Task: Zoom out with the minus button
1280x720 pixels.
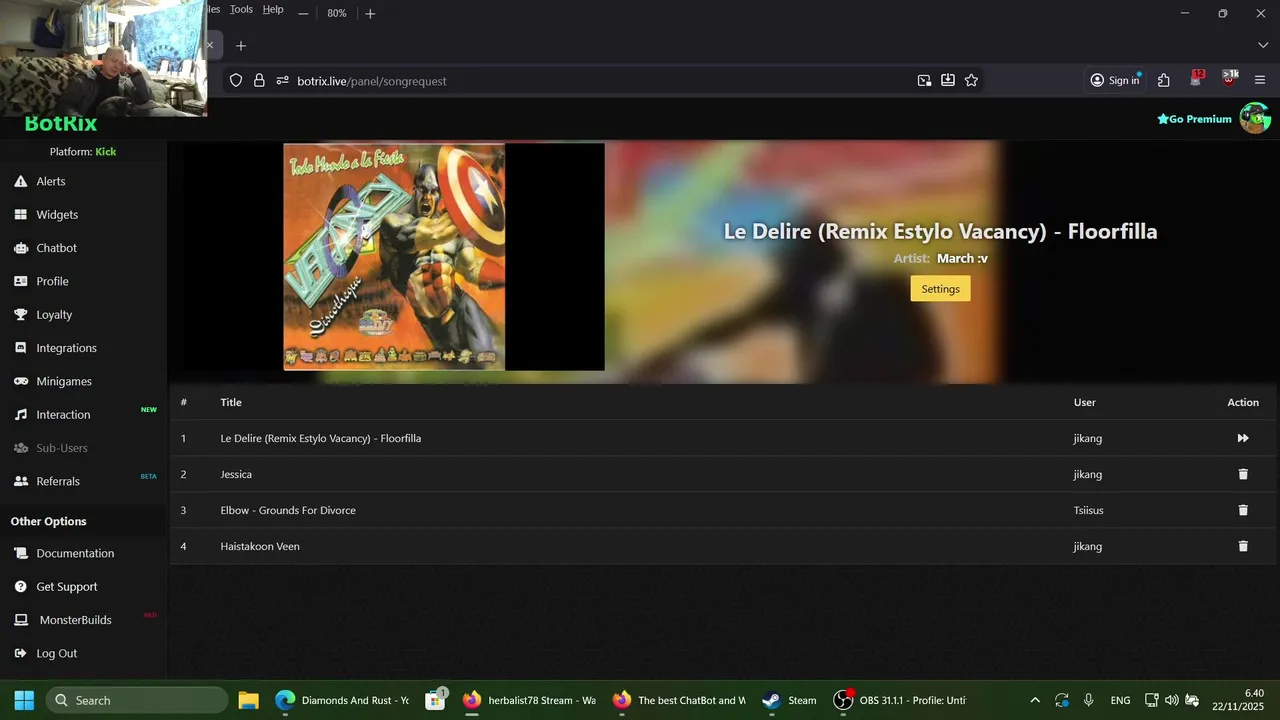Action: (303, 13)
